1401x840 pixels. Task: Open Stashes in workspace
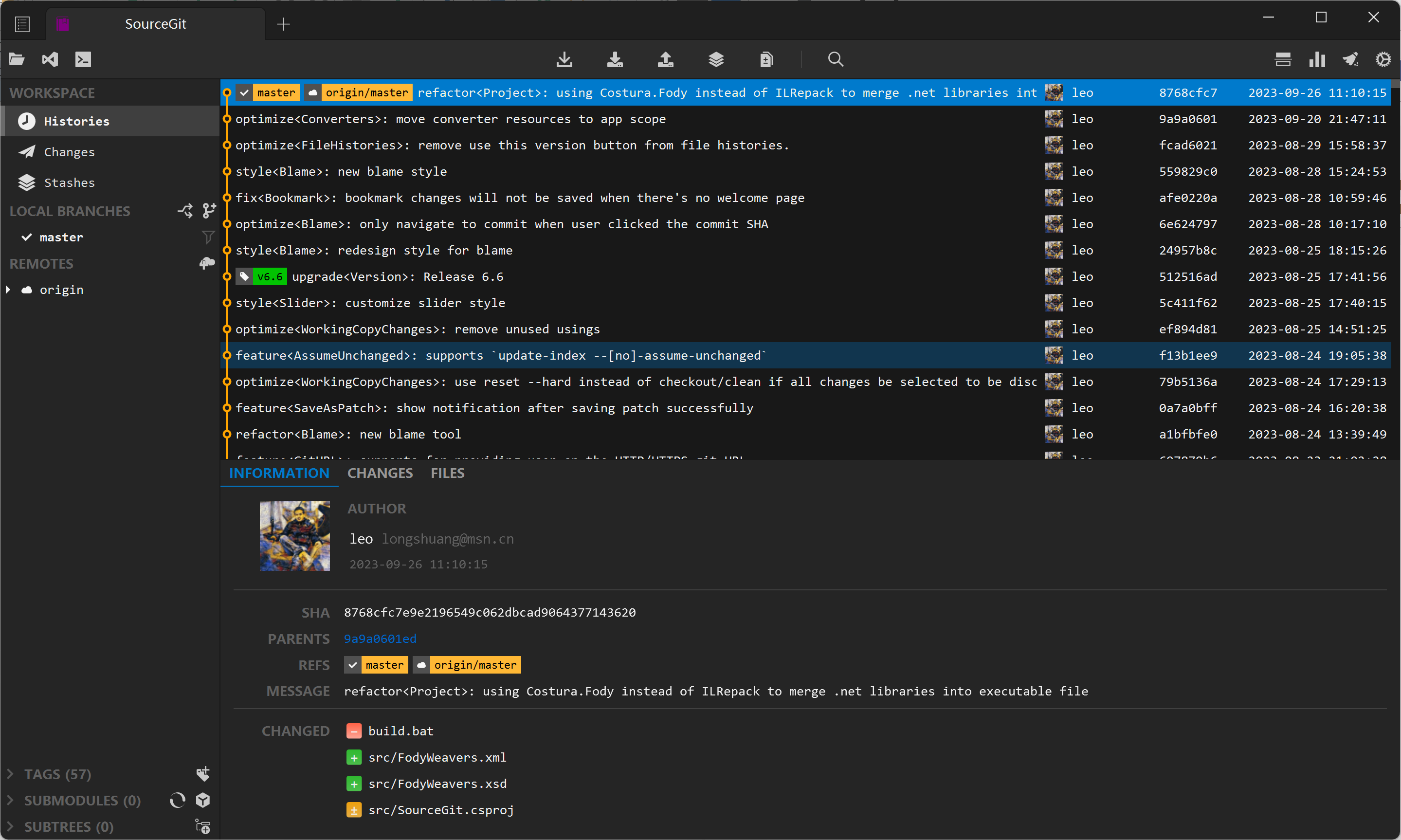point(110,183)
